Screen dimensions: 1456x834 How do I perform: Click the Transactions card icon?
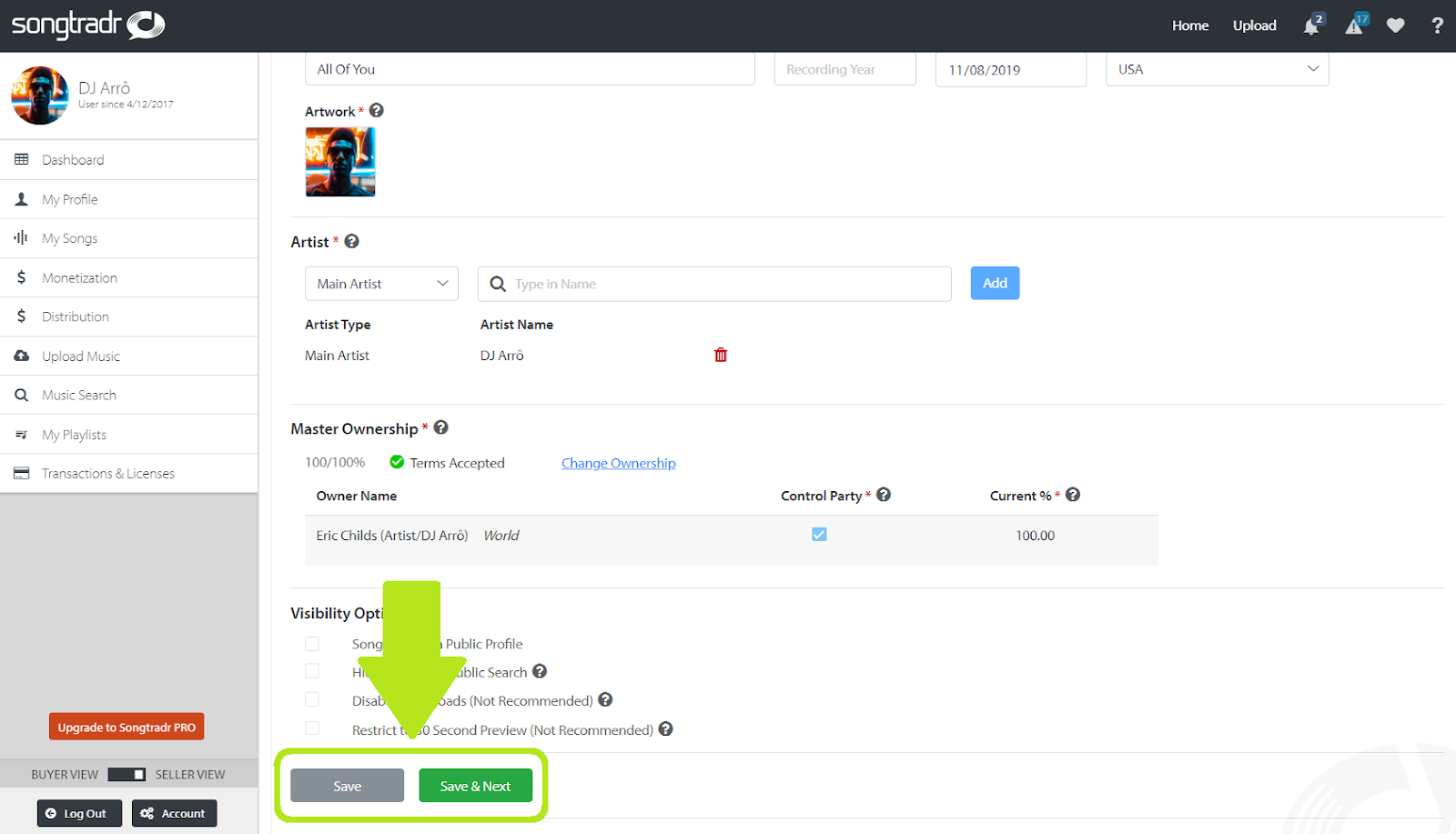22,473
